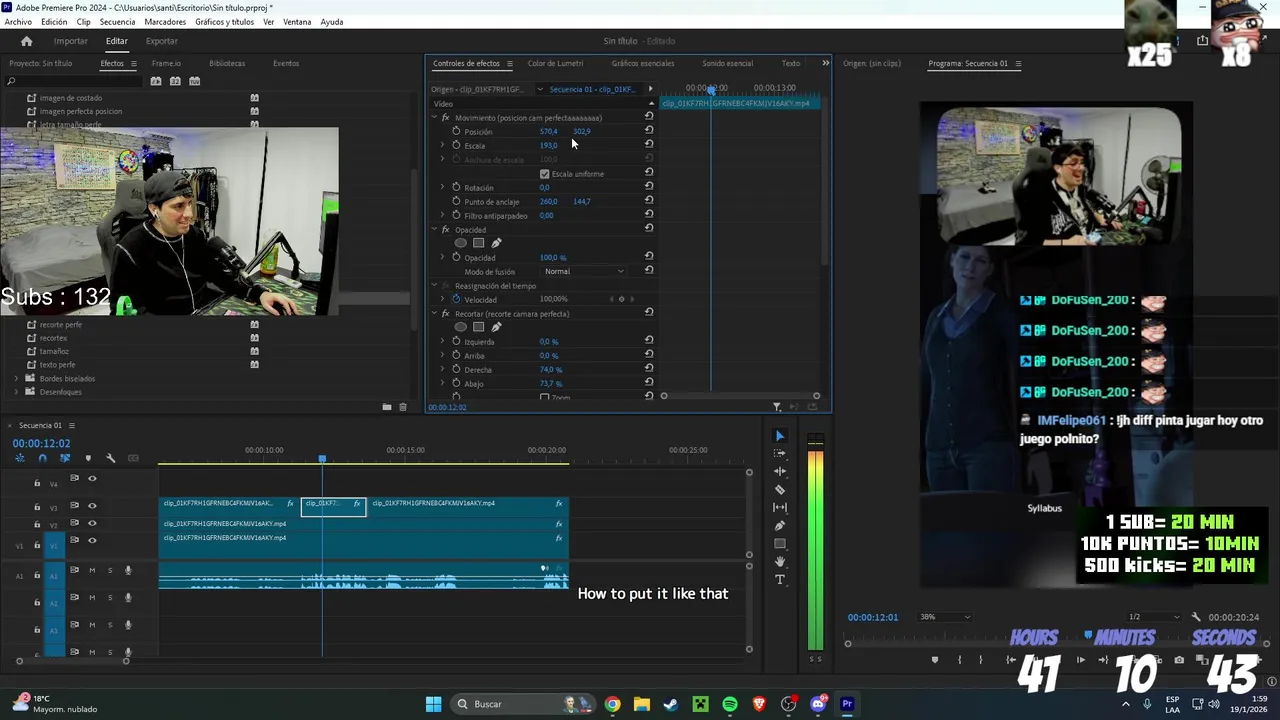This screenshot has height=720, width=1280.
Task: Select the Pen tool in tools panel
Action: click(780, 526)
